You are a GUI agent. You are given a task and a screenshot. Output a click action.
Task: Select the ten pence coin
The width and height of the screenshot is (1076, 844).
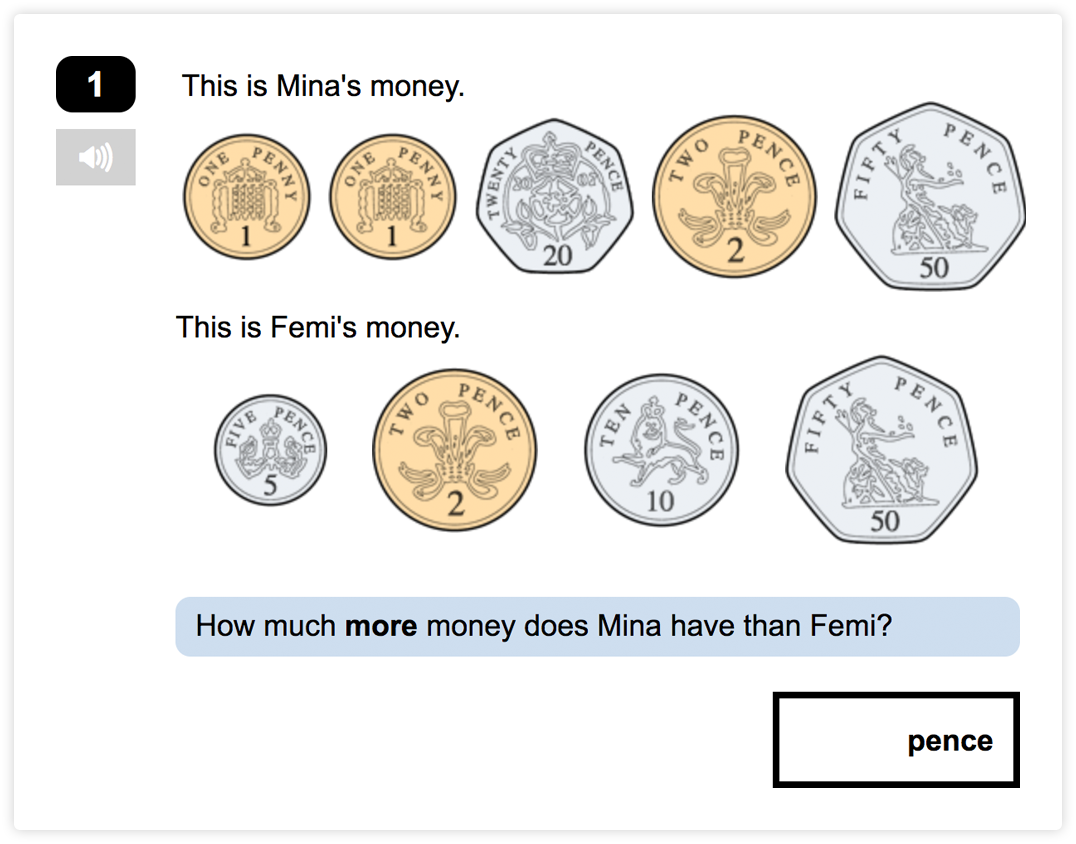click(661, 450)
